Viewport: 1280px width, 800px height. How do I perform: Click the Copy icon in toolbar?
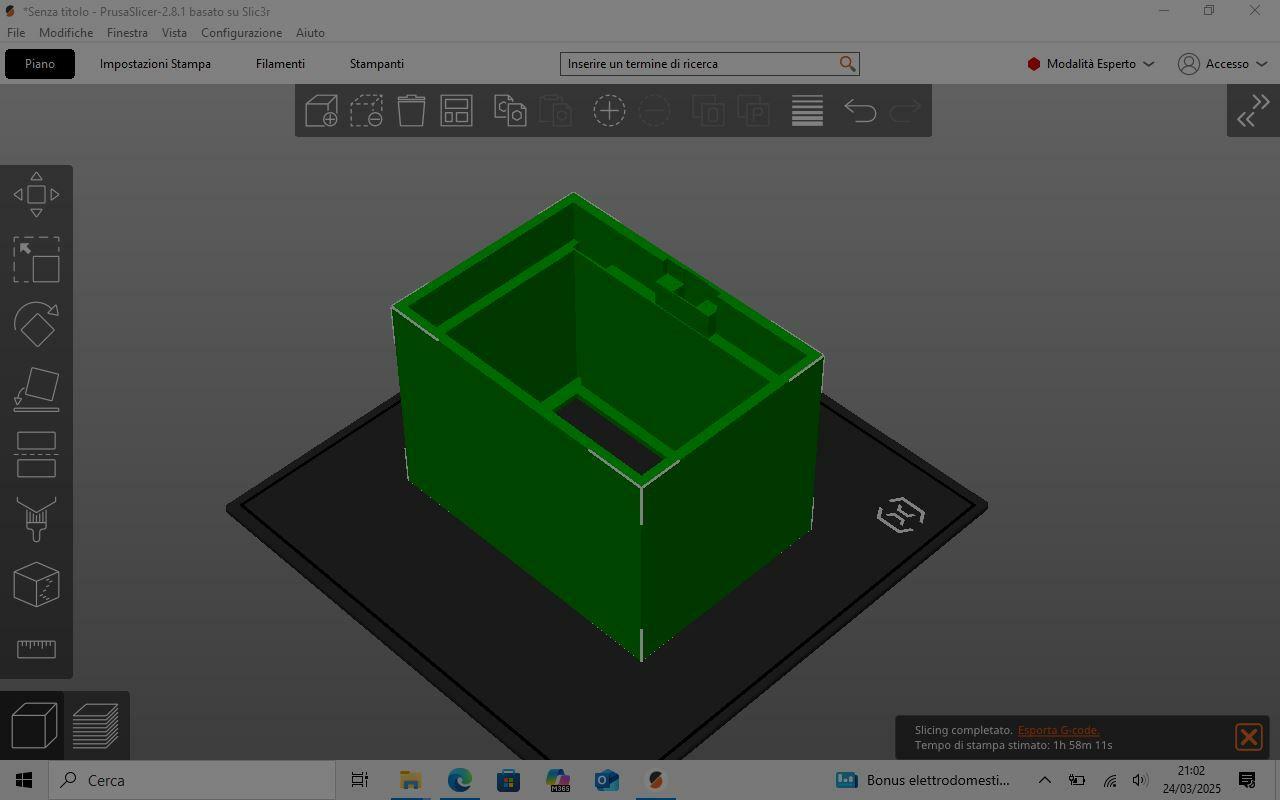[510, 110]
